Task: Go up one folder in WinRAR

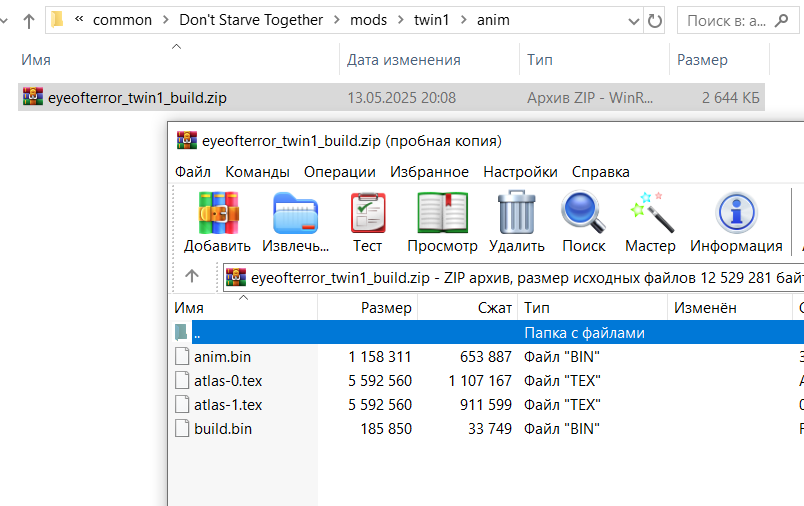Action: (193, 276)
